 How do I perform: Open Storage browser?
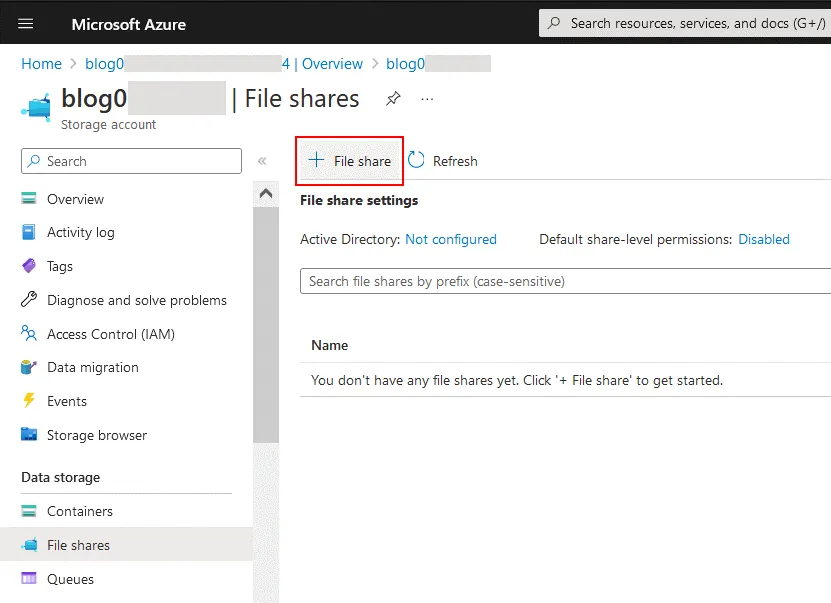[x=96, y=435]
